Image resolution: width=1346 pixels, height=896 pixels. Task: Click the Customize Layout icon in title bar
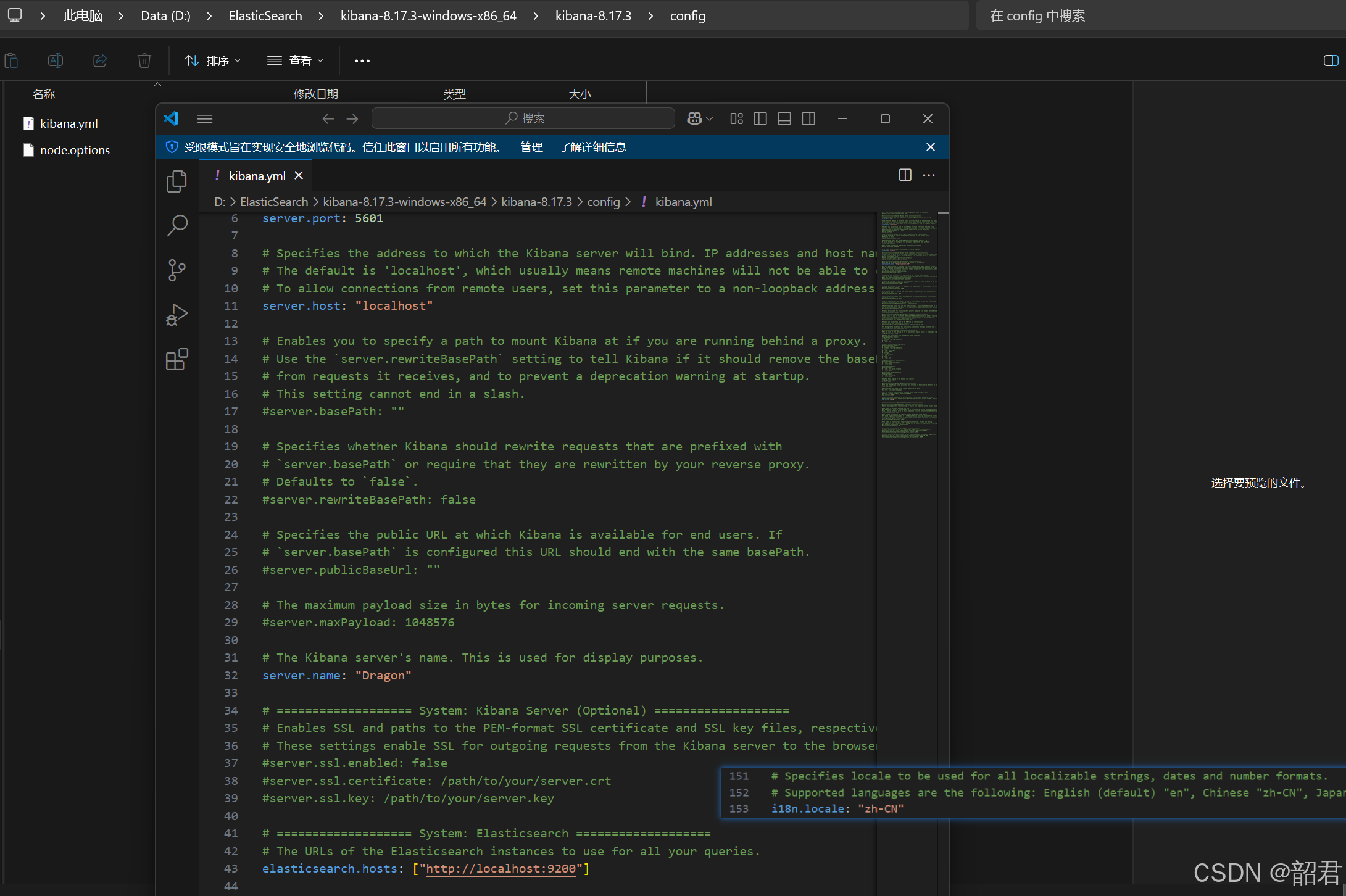click(x=736, y=118)
